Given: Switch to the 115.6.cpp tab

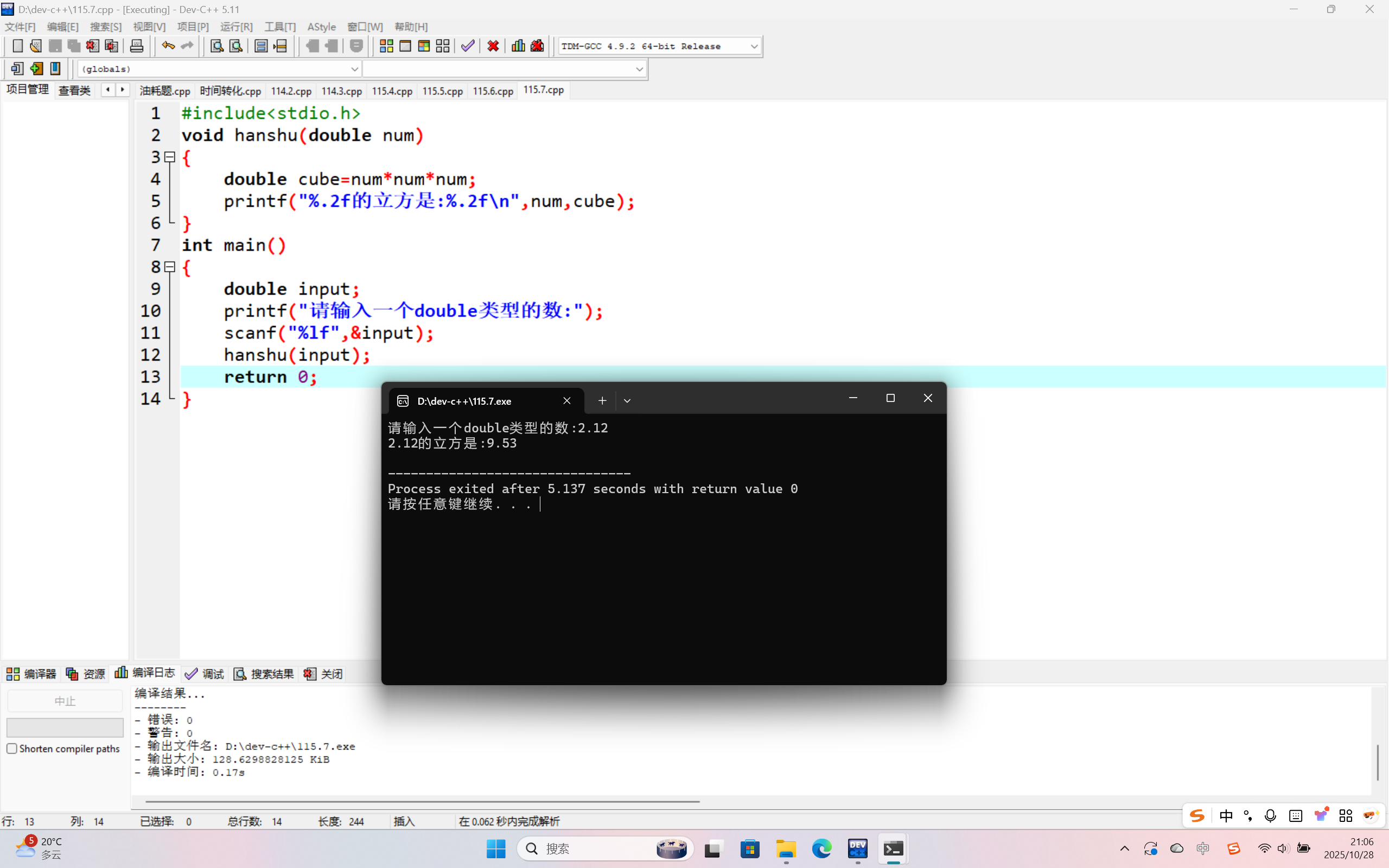Looking at the screenshot, I should 493,91.
